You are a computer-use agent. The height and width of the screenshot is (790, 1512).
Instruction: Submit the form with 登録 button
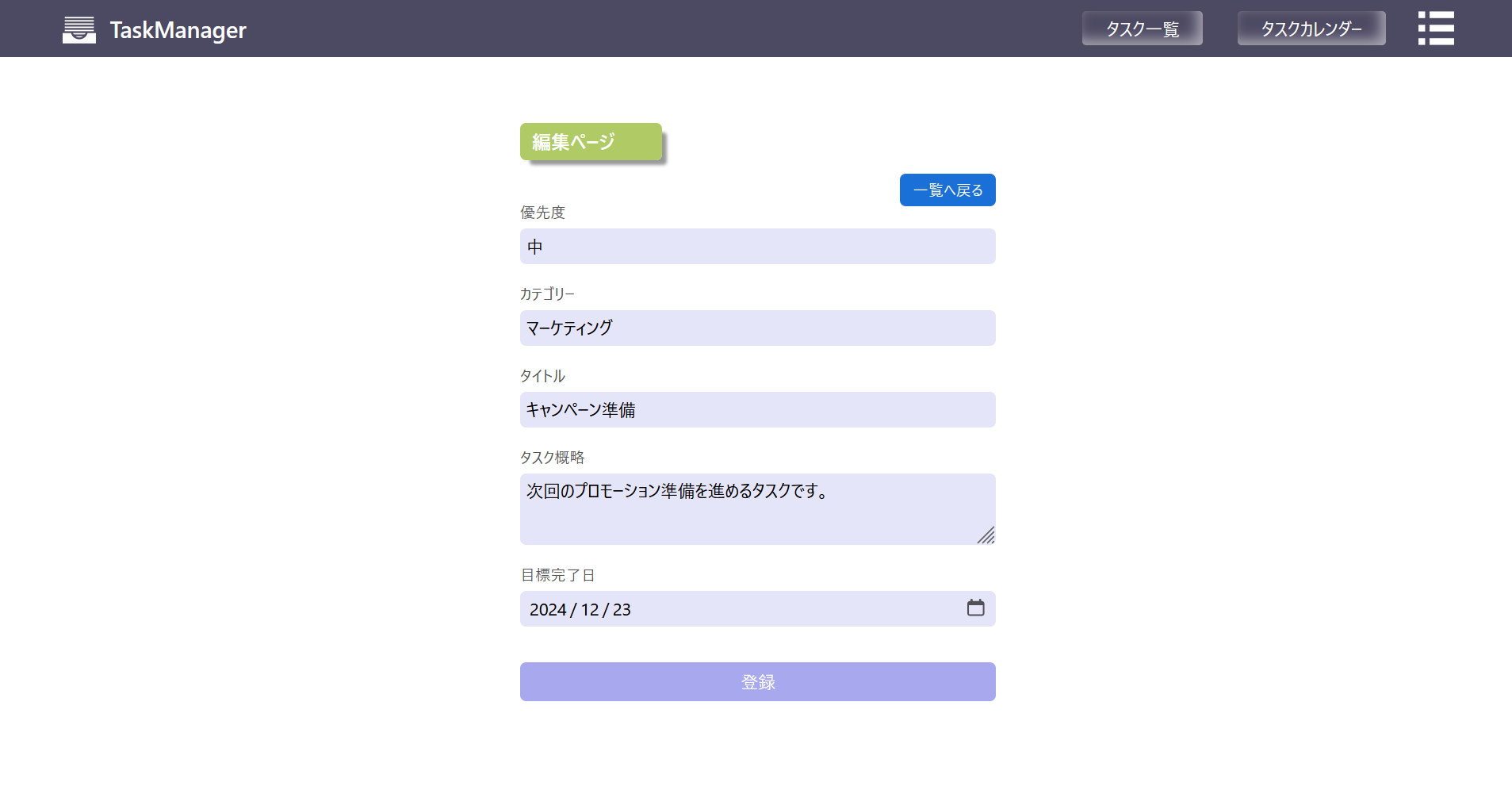[757, 681]
